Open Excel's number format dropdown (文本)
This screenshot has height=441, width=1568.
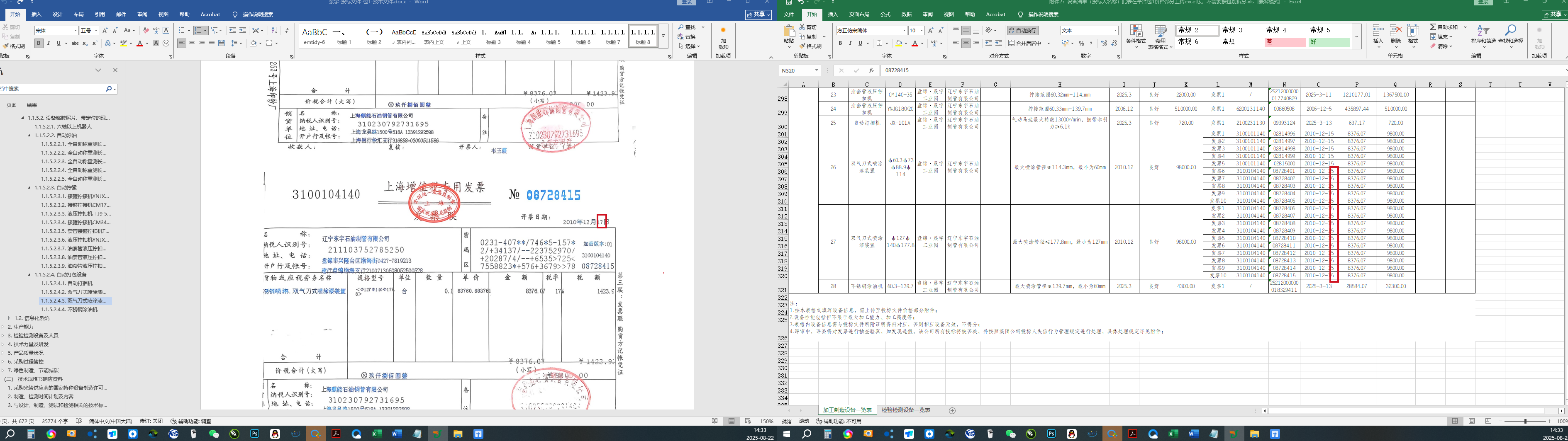click(1115, 30)
